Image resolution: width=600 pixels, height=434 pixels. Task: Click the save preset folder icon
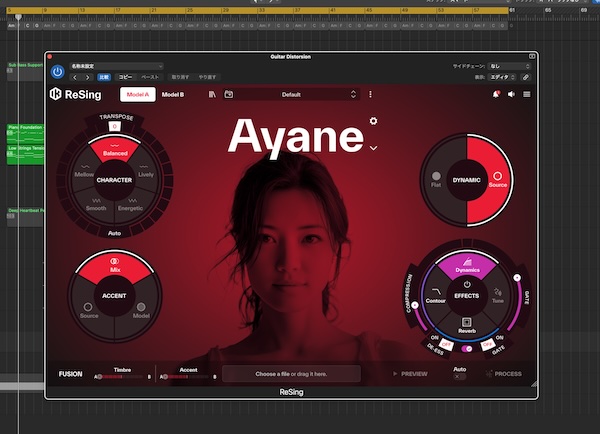[x=229, y=94]
